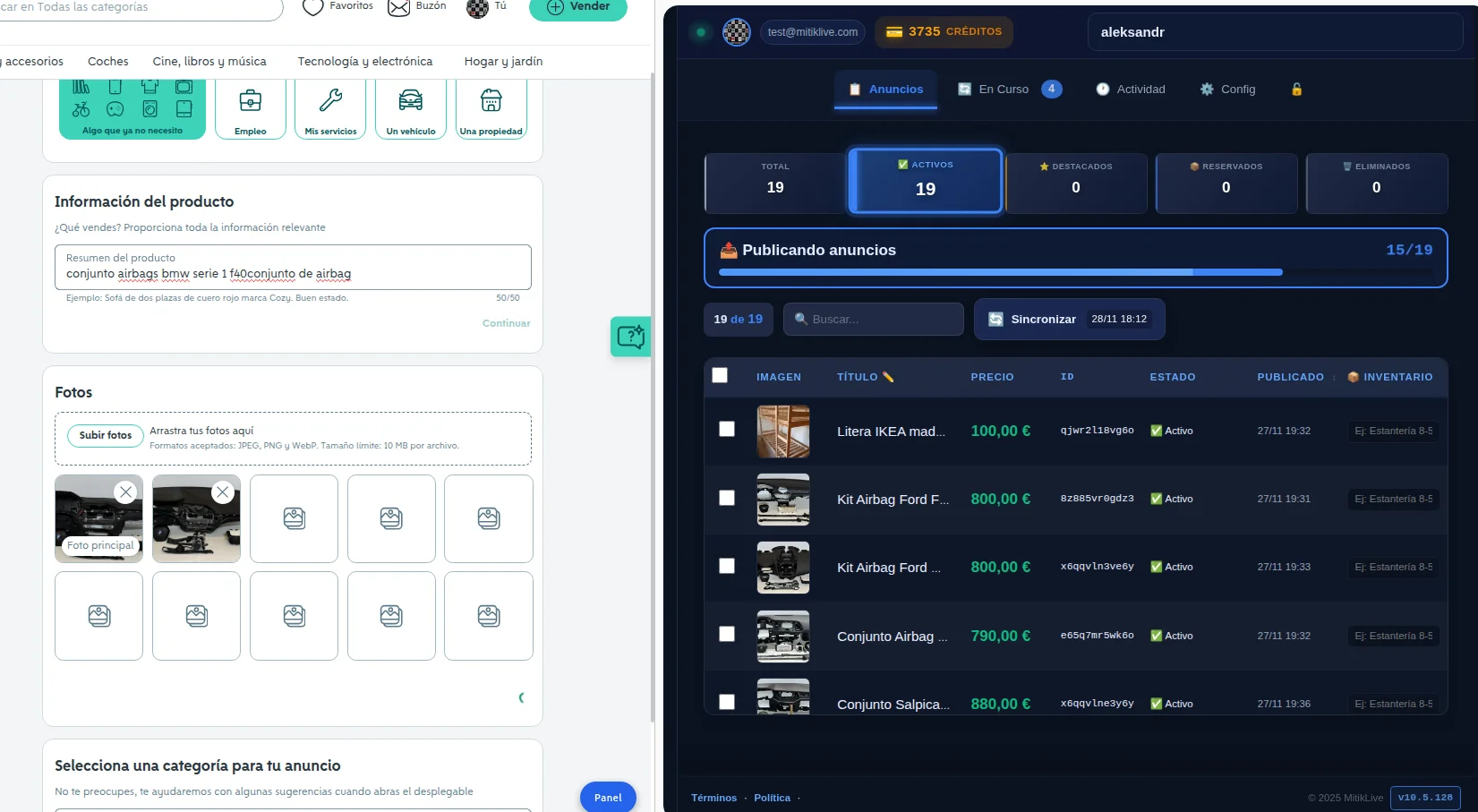Select the Conjunto Airbag 790,00 € checkbox
Image resolution: width=1478 pixels, height=812 pixels.
click(727, 635)
